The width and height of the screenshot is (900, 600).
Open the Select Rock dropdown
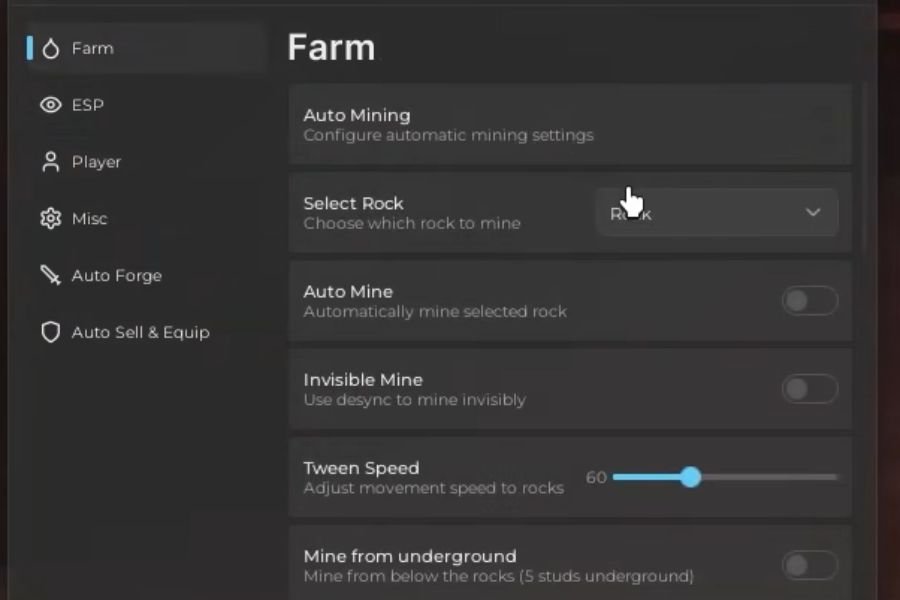[x=716, y=213]
